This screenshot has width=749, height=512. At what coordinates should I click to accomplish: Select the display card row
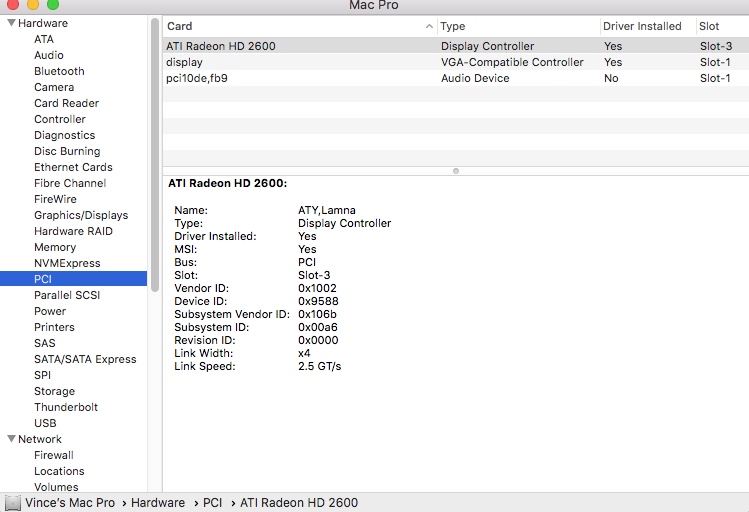tap(456, 62)
